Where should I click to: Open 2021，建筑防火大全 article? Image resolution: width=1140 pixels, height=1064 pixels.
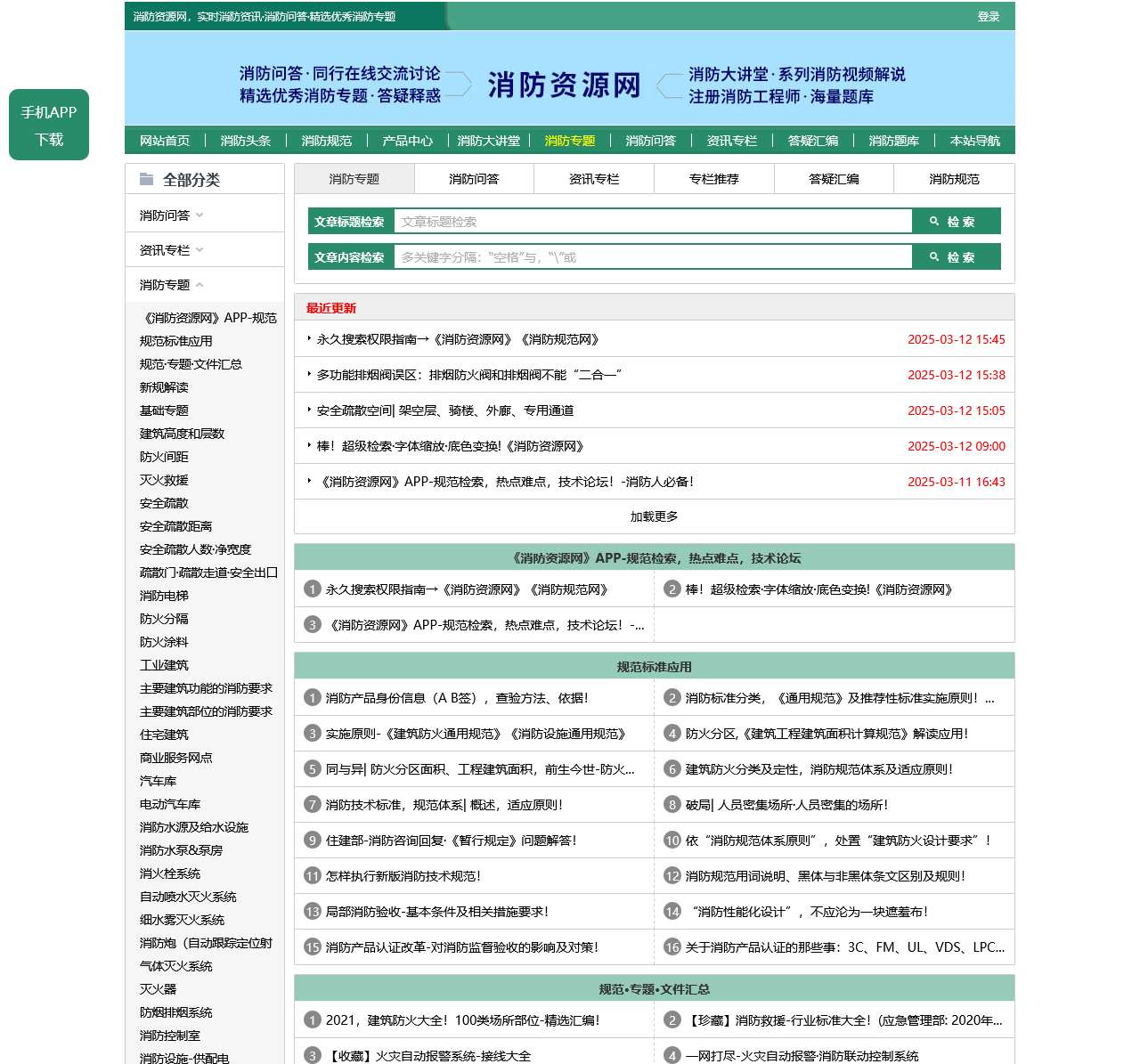pyautogui.click(x=463, y=1020)
